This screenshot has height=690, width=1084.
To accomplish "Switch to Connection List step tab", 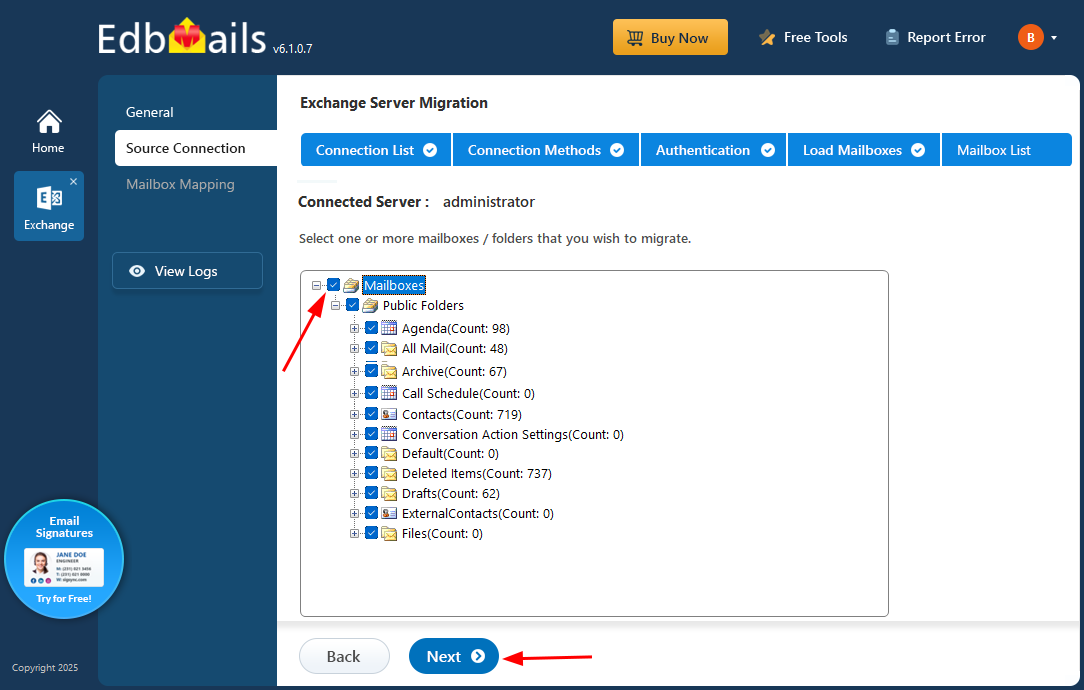I will tap(376, 150).
